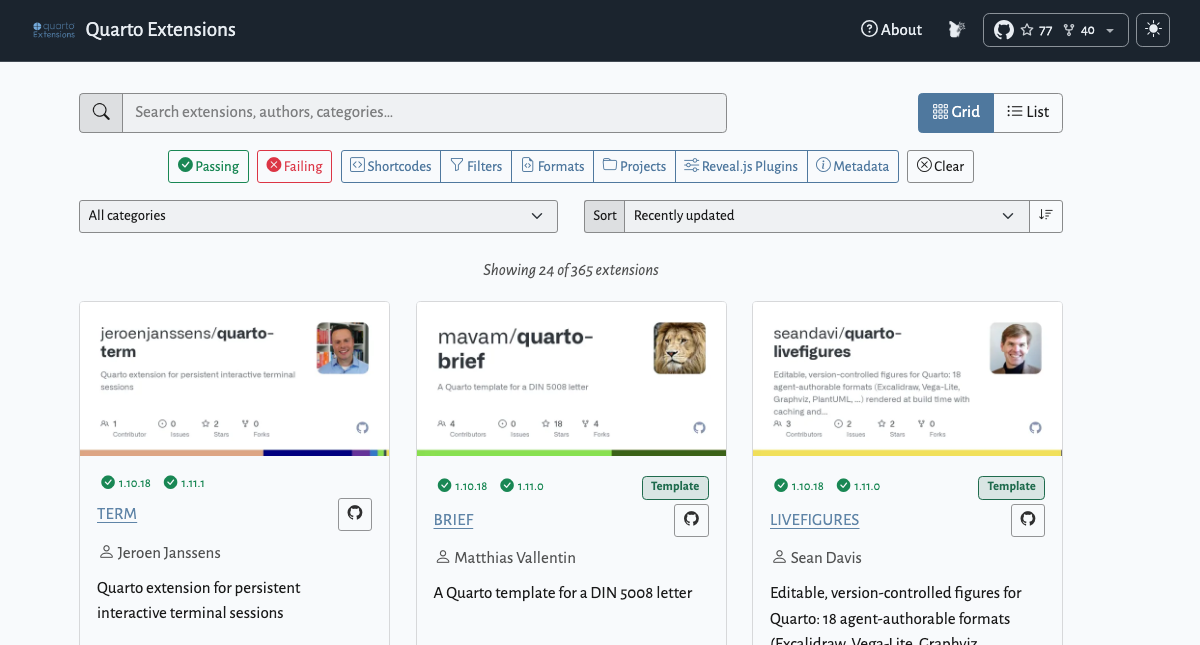1200x645 pixels.
Task: Open GitHub repo button for BRIEF
Action: [692, 520]
